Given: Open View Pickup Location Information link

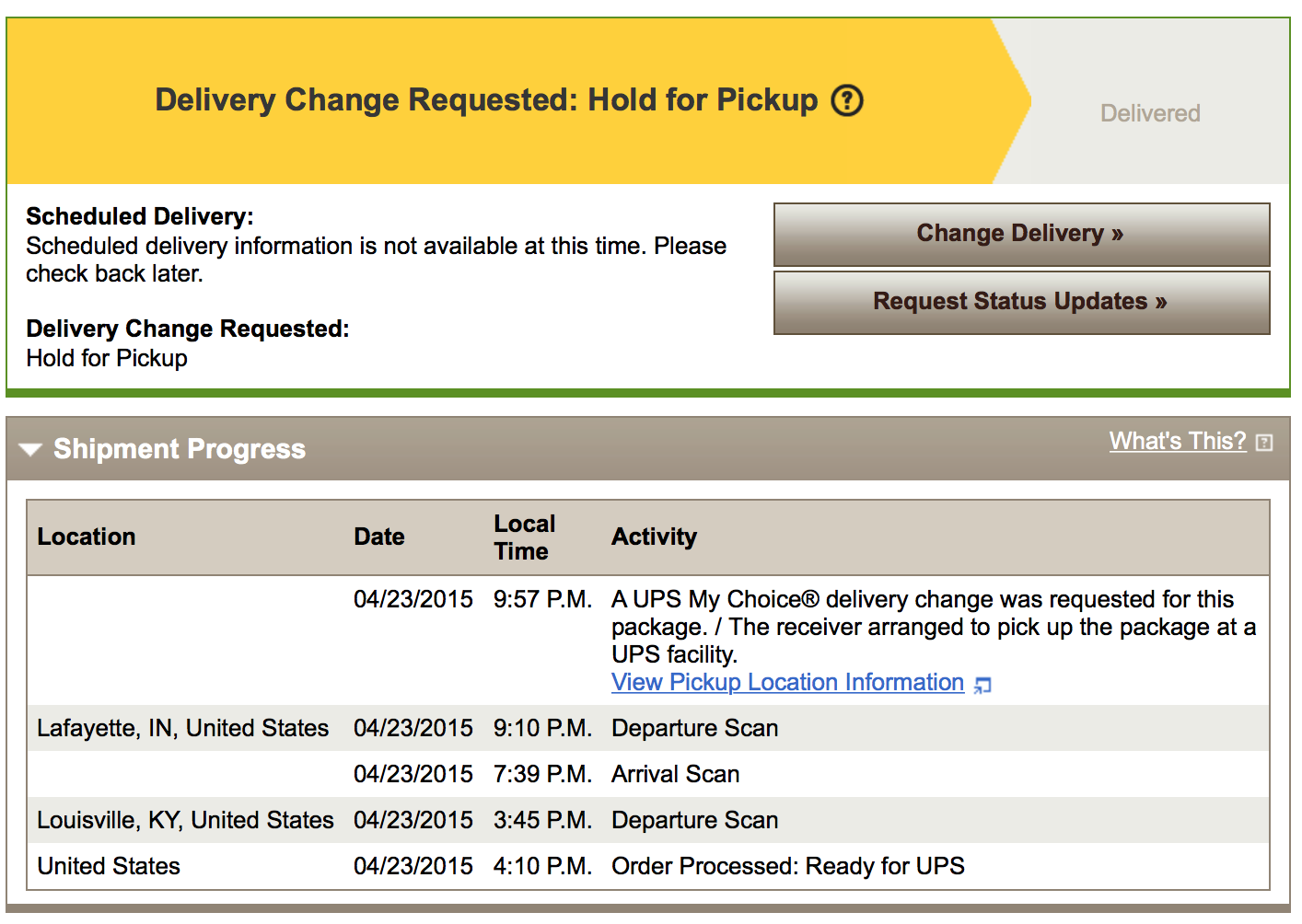Looking at the screenshot, I should coord(787,682).
